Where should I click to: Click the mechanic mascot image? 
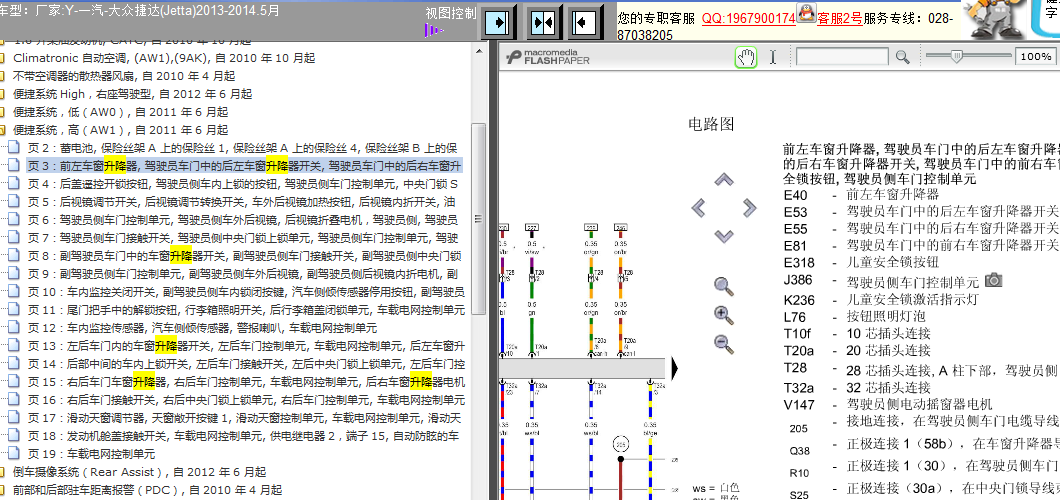(994, 20)
